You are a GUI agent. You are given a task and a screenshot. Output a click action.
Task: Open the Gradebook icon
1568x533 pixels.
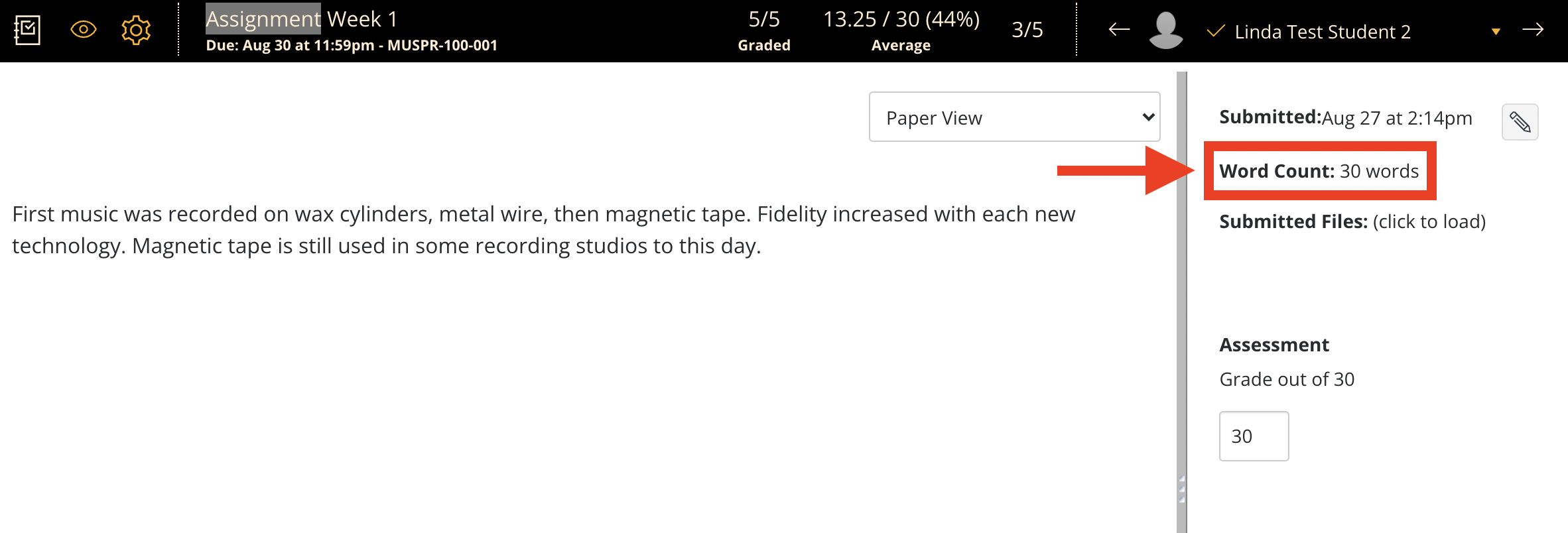(x=27, y=30)
